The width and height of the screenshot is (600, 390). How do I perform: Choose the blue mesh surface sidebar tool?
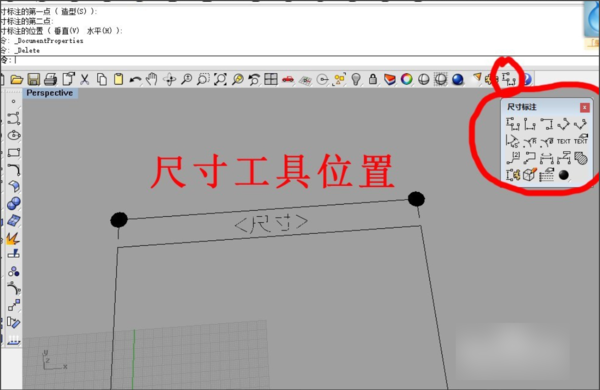pyautogui.click(x=14, y=221)
